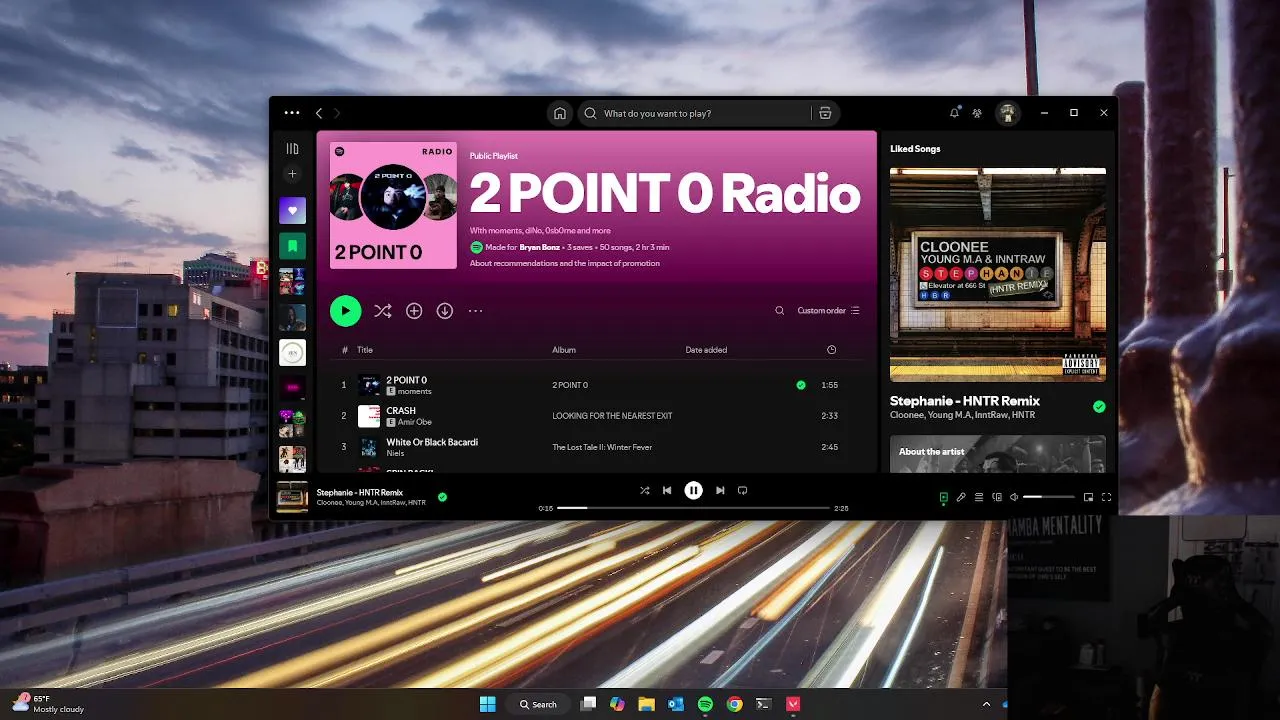Mute the volume speaker icon

1013,497
